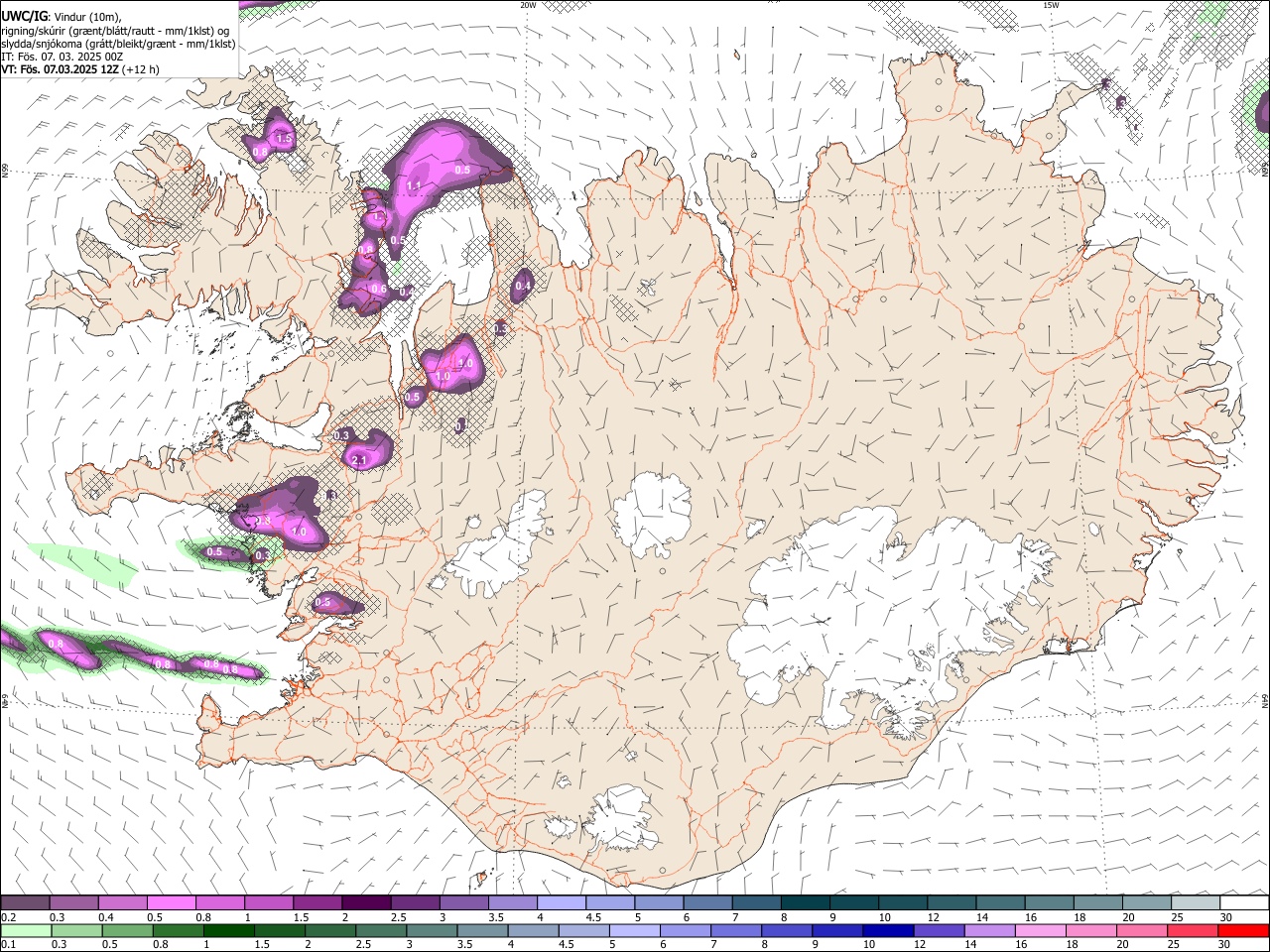1270x952 pixels.
Task: Click the 20W longitude label
Action: (528, 5)
